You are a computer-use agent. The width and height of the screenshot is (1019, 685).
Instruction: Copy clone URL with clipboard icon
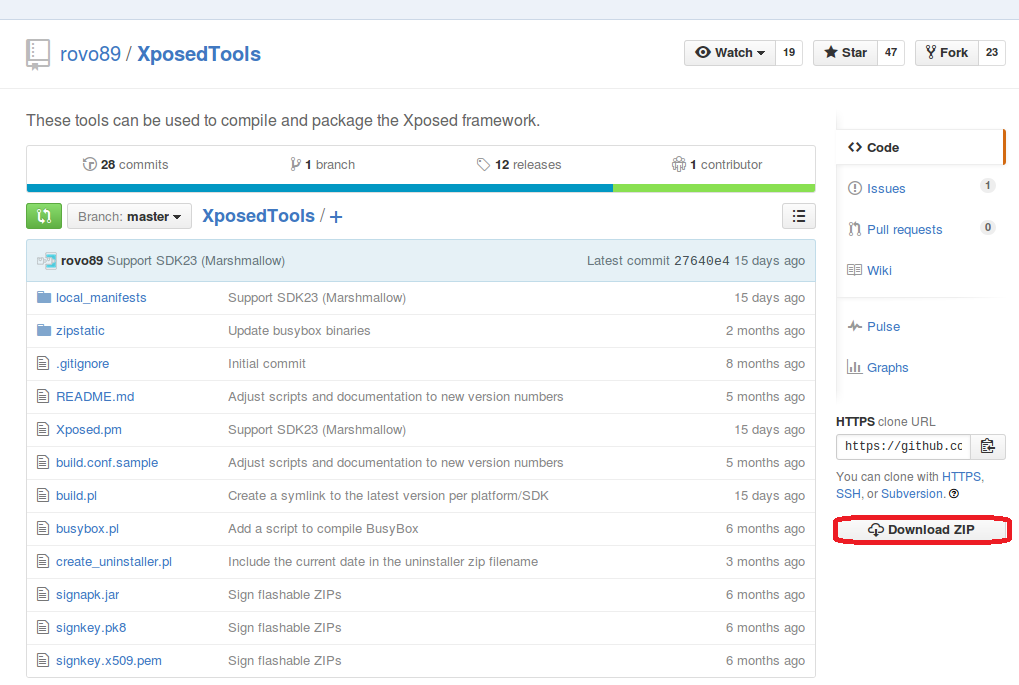click(x=988, y=446)
